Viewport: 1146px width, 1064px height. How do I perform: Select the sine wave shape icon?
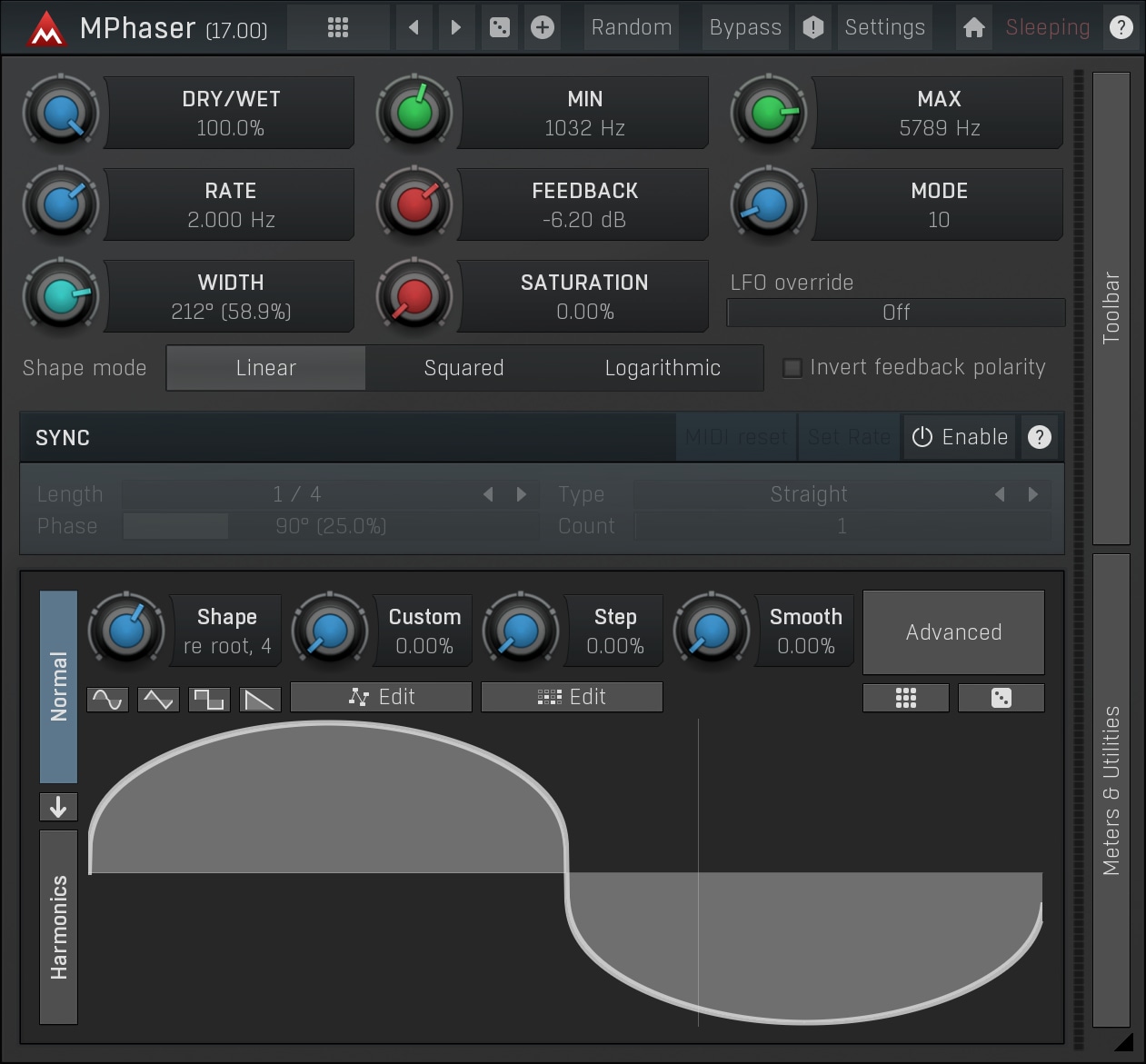pos(107,699)
